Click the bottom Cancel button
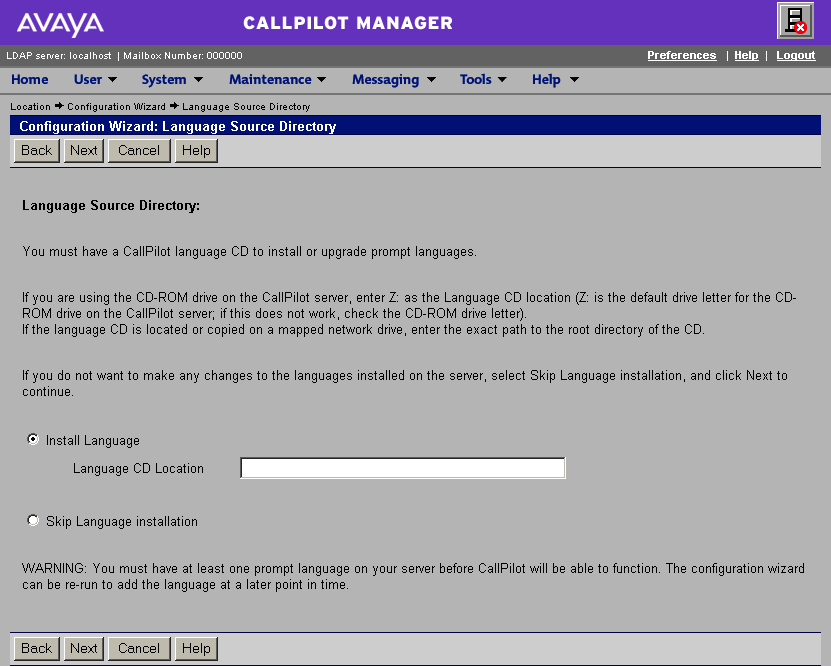This screenshot has width=831, height=666. coord(139,648)
